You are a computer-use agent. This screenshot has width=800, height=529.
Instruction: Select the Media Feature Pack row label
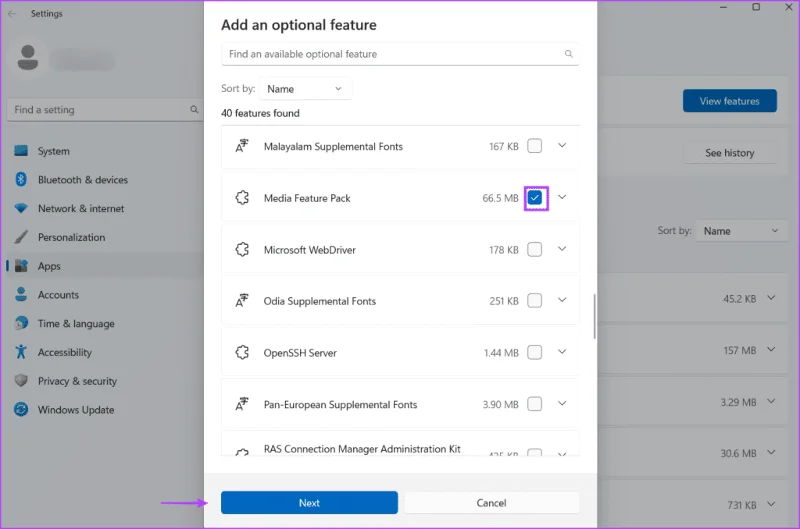[x=307, y=198]
